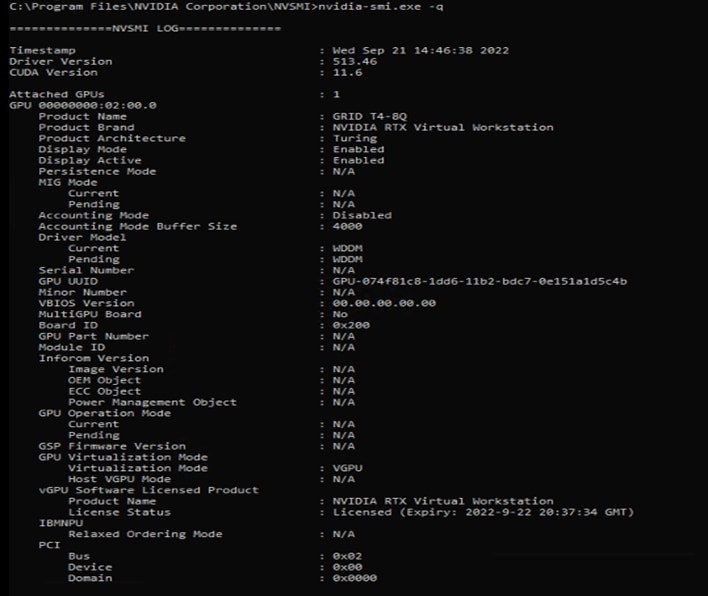The height and width of the screenshot is (596, 708).
Task: Click the Relaxed Ordering Mode label
Action: coord(145,534)
